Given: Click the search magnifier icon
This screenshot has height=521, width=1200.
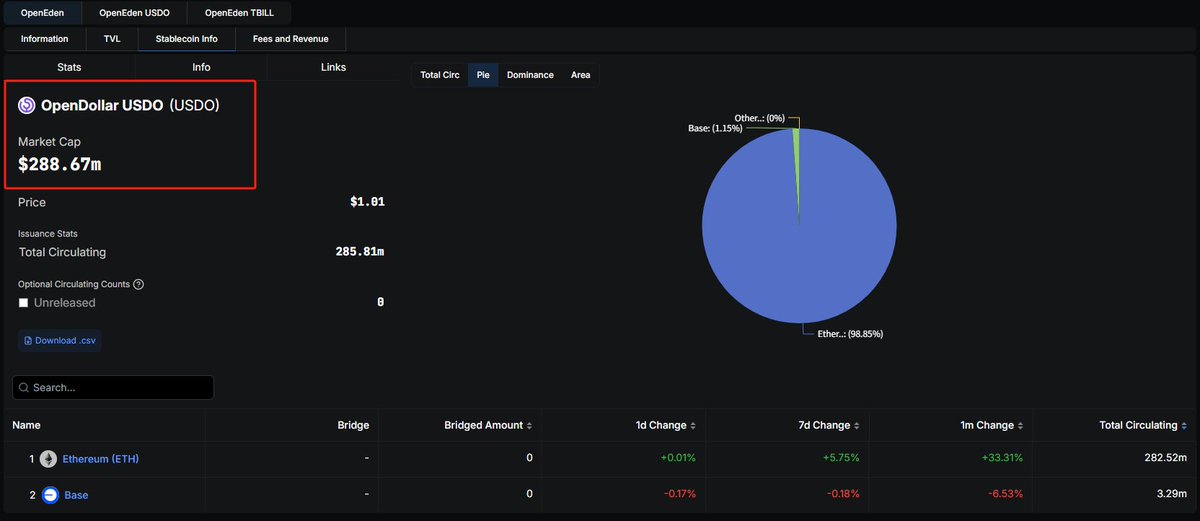Looking at the screenshot, I should coord(23,387).
